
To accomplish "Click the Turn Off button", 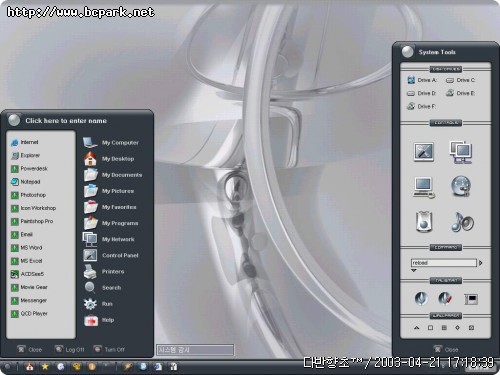I will (109, 349).
